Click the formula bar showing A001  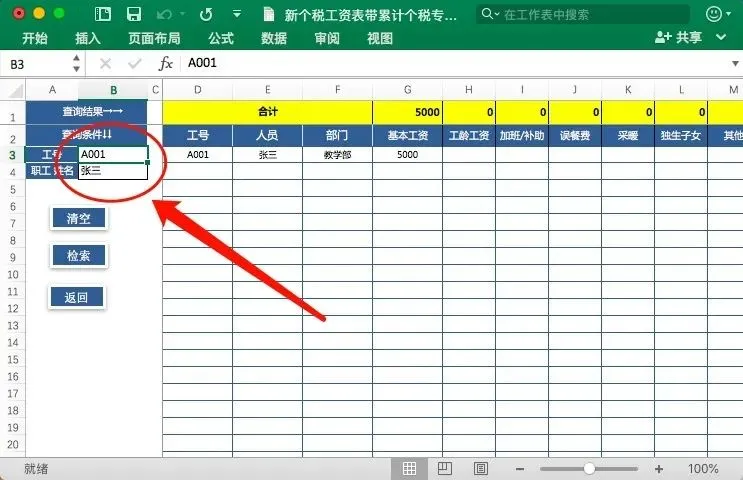pos(455,63)
